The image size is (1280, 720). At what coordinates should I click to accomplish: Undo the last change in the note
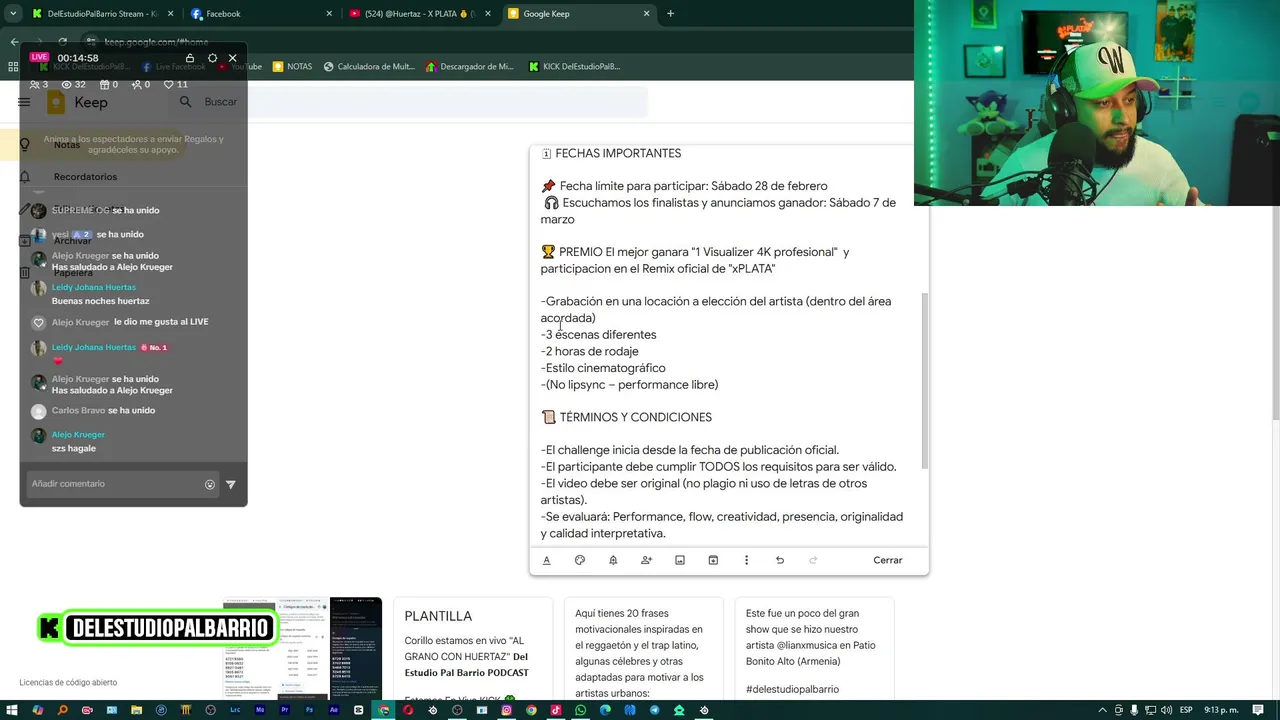coord(780,560)
